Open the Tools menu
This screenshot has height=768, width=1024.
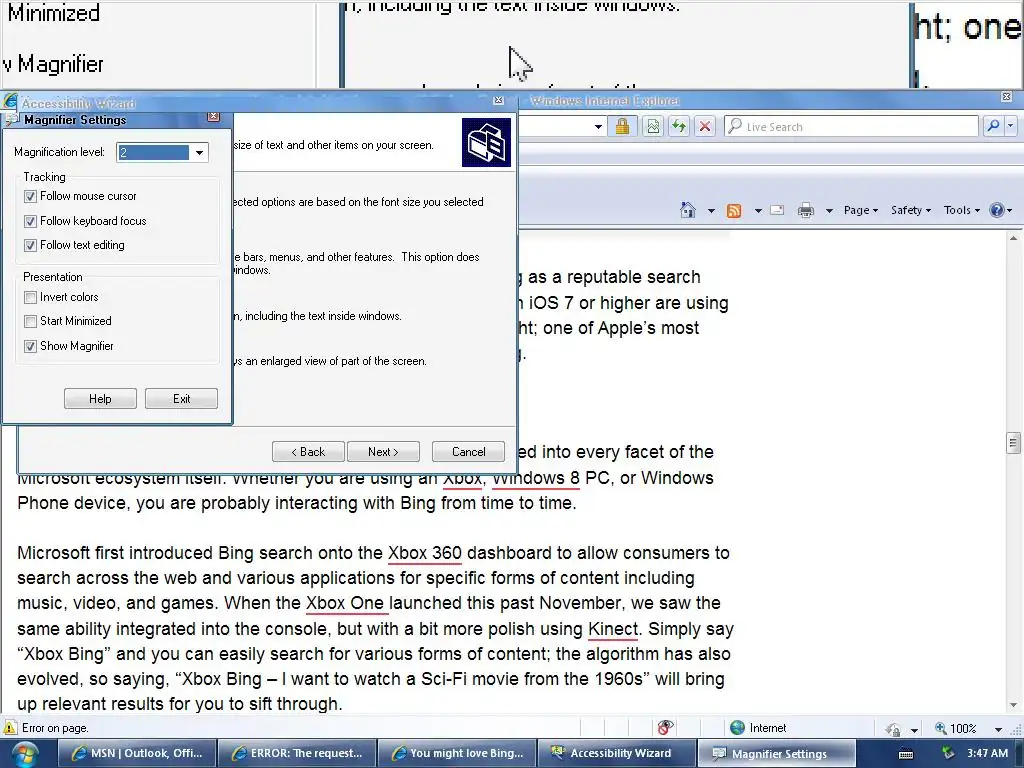tap(961, 210)
